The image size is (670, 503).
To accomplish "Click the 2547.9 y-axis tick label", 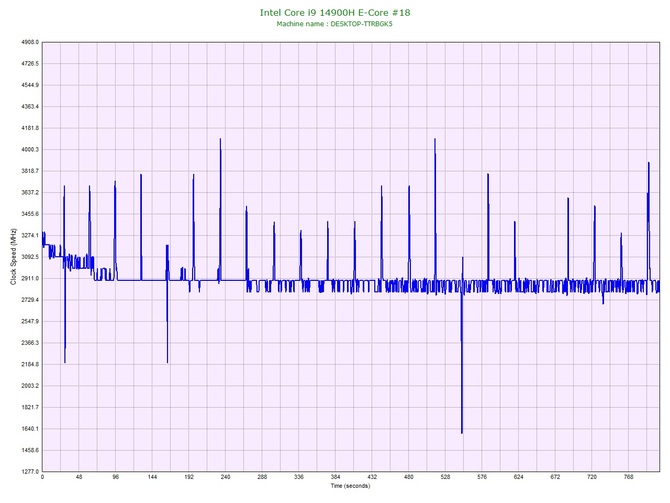I will [30, 321].
